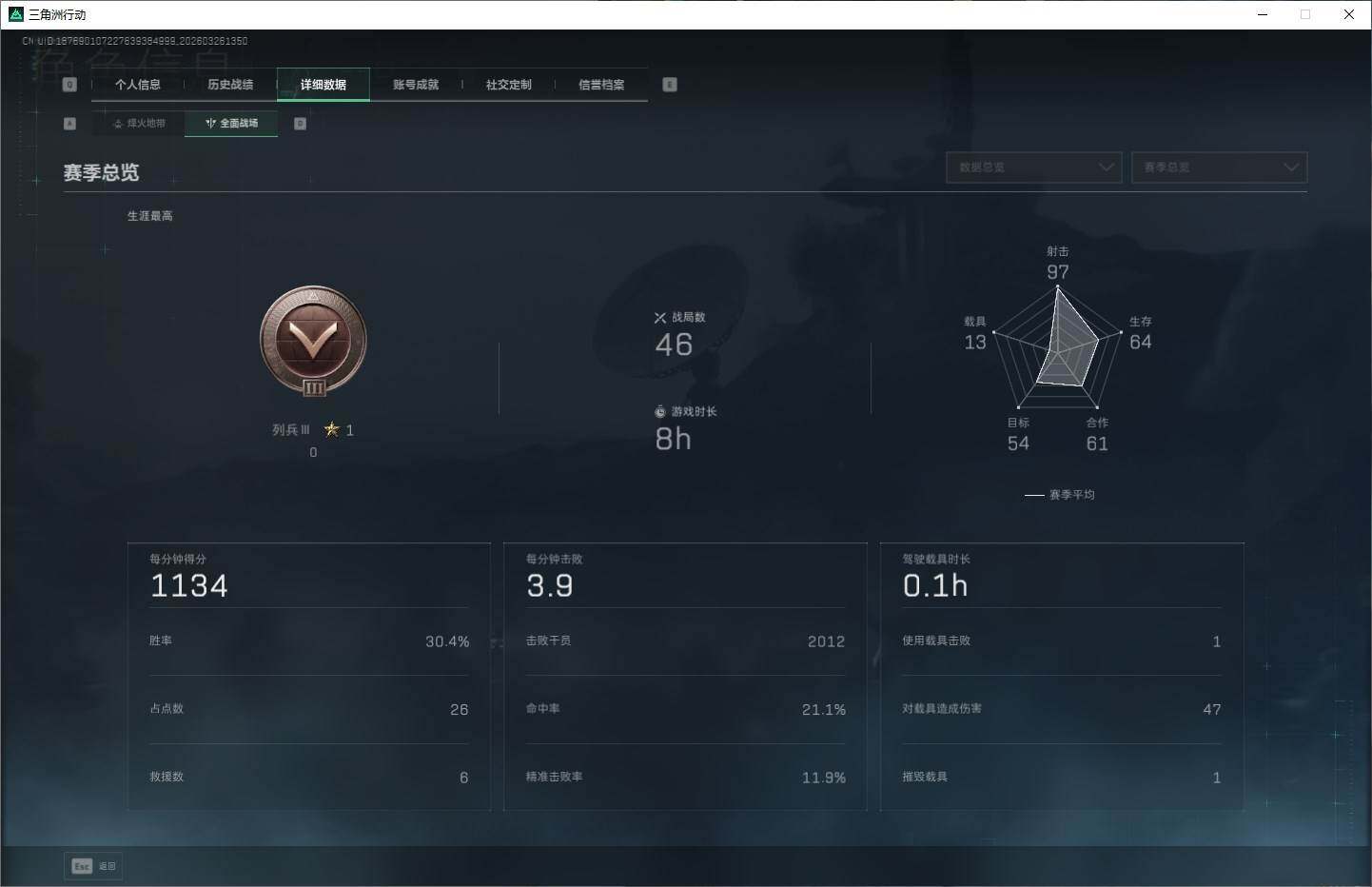The width and height of the screenshot is (1372, 887).
Task: Click the CN UID text
Action: point(135,41)
